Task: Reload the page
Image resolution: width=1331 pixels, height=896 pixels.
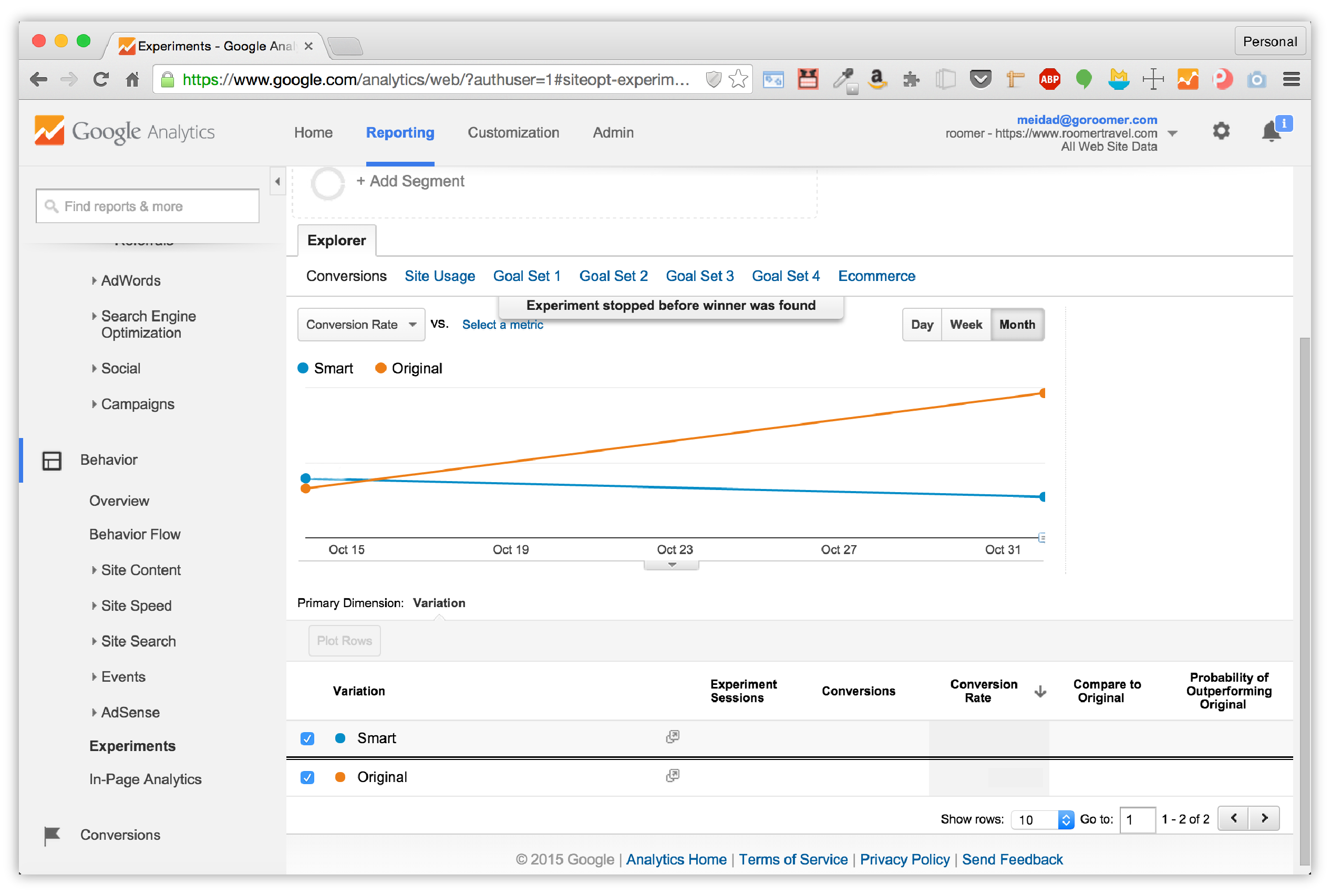Action: [100, 79]
